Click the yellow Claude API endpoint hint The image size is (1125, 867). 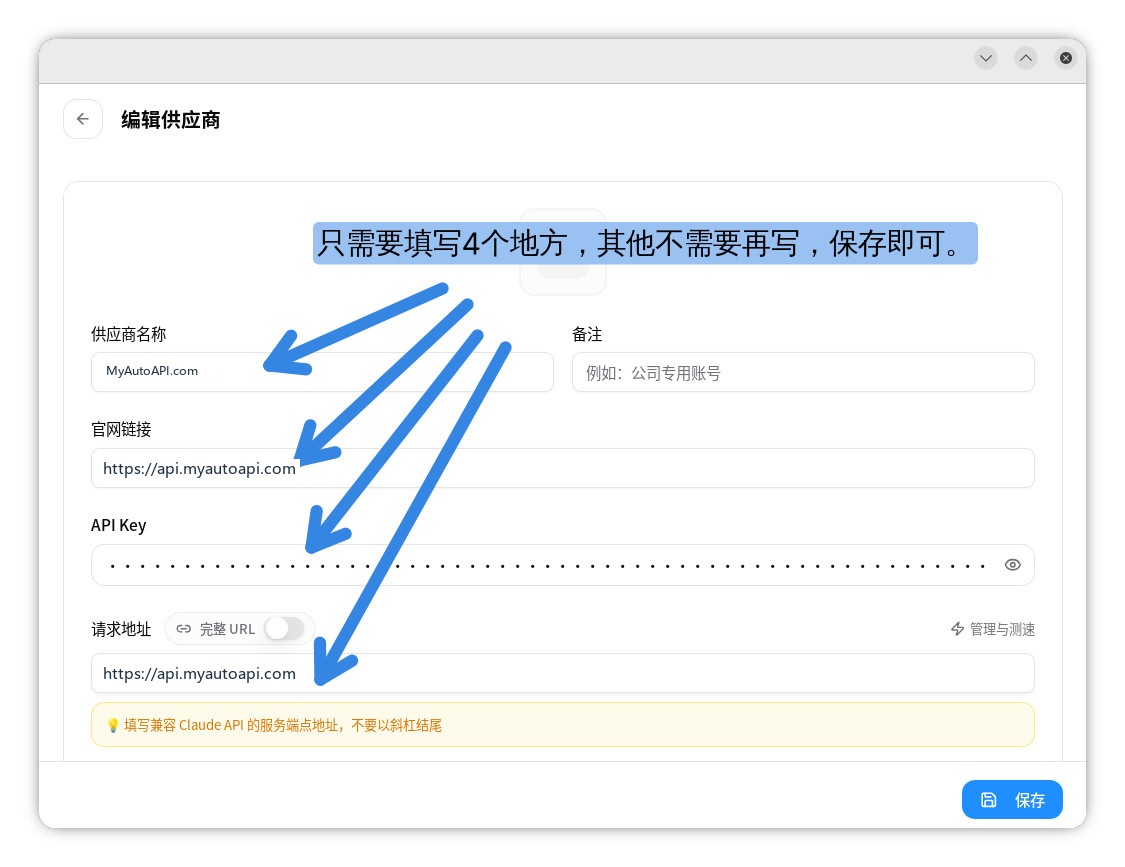(562, 725)
